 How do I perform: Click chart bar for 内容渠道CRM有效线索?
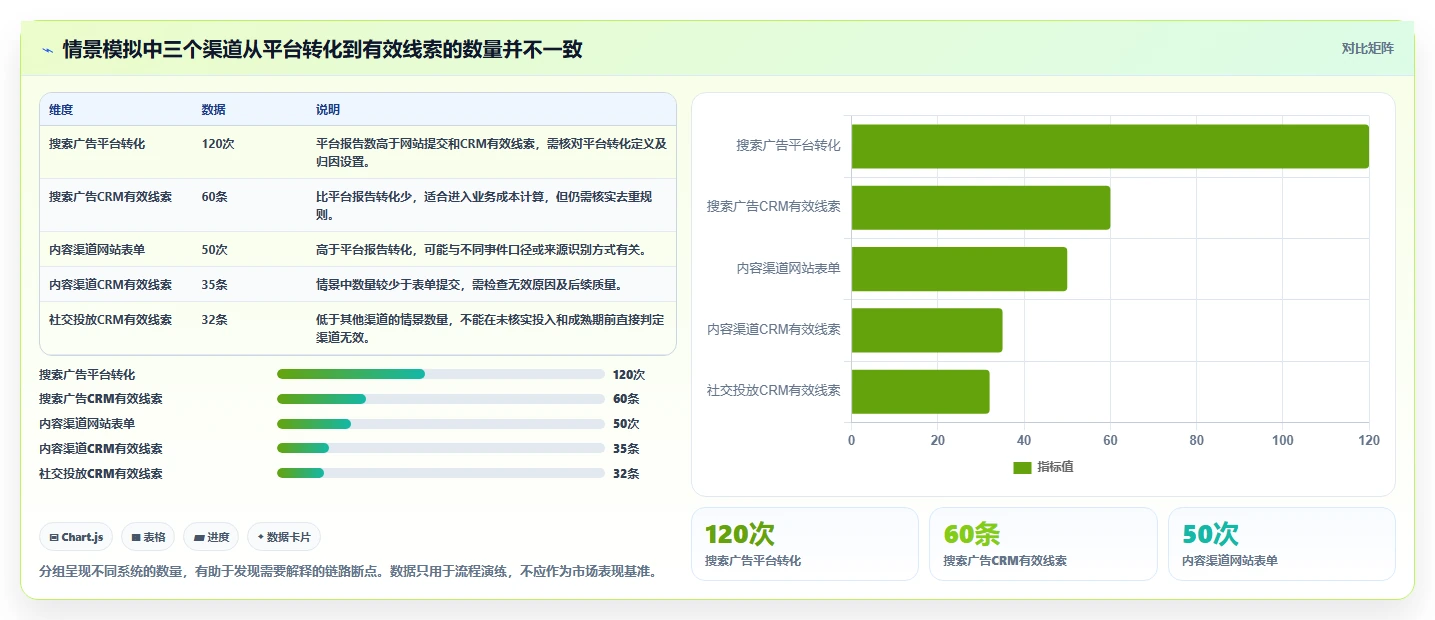coord(927,330)
